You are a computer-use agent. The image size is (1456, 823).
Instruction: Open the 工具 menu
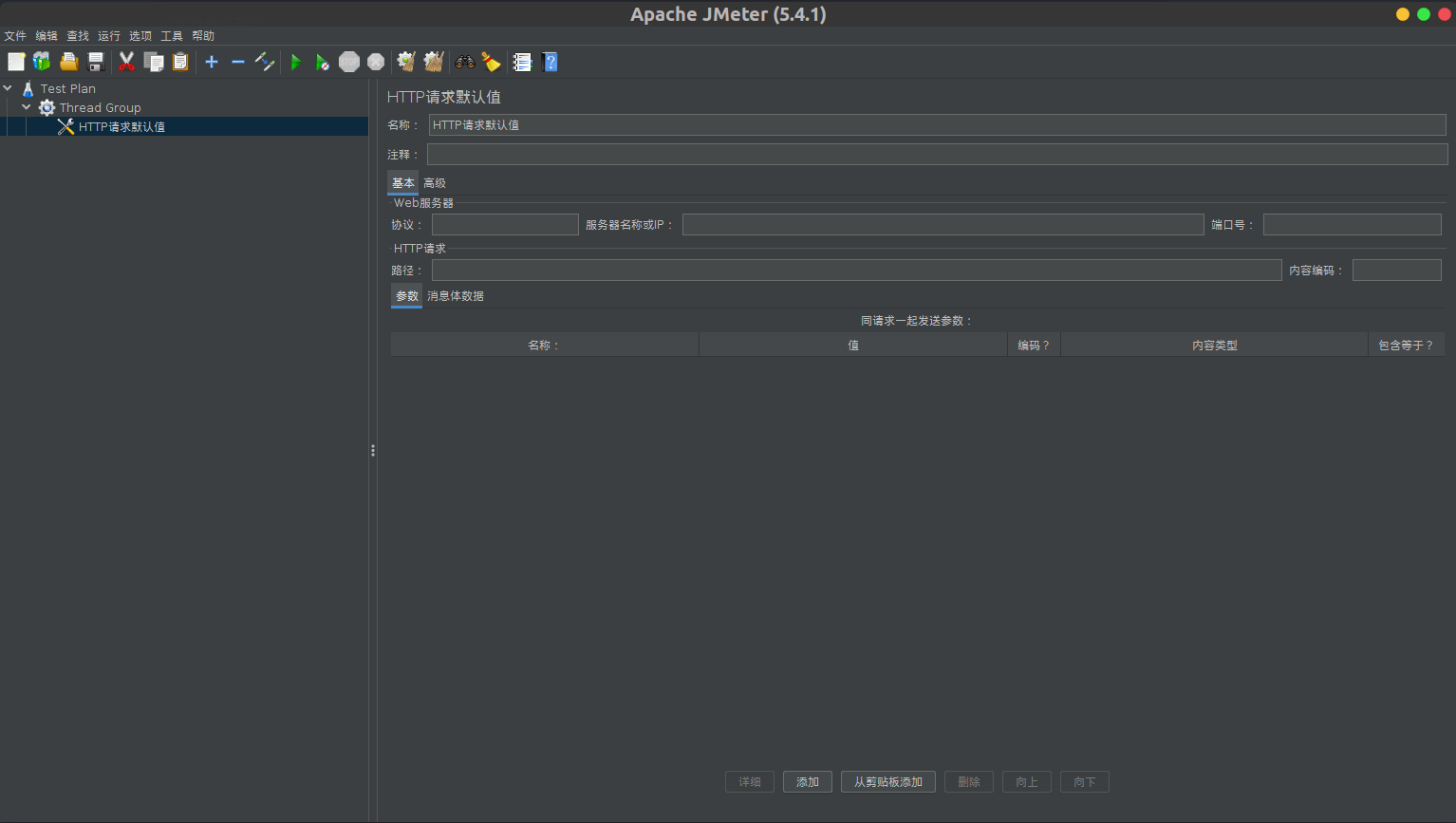pyautogui.click(x=172, y=36)
